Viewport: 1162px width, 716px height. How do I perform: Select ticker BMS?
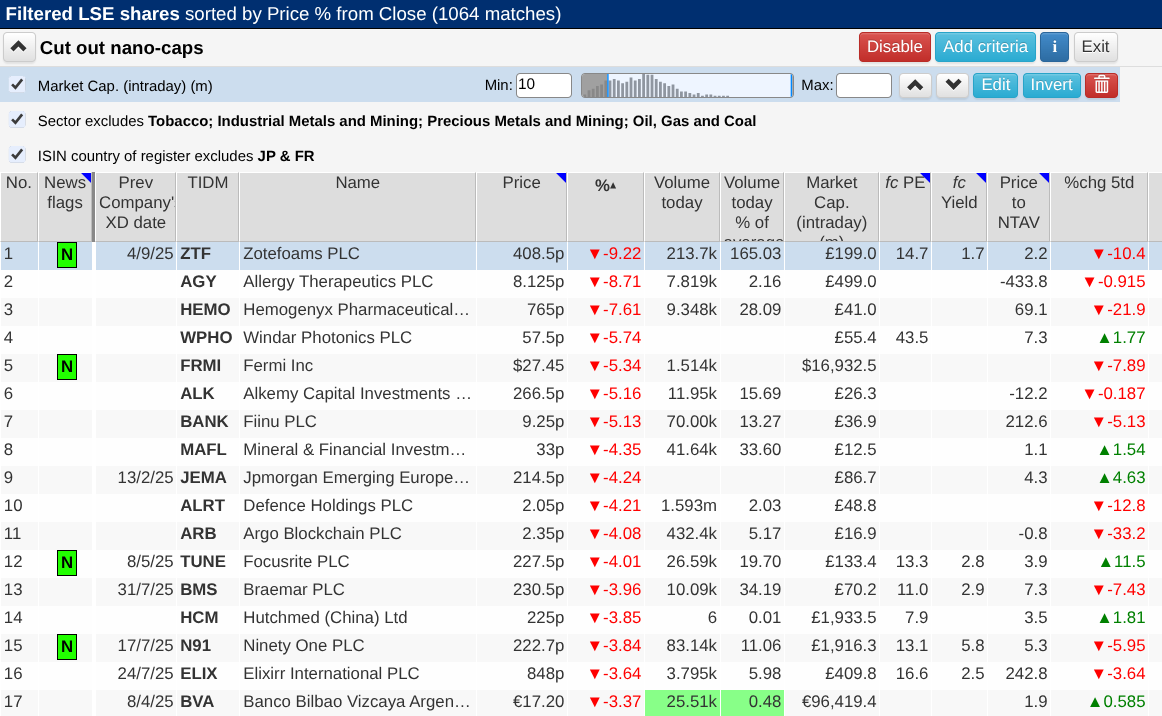[199, 590]
